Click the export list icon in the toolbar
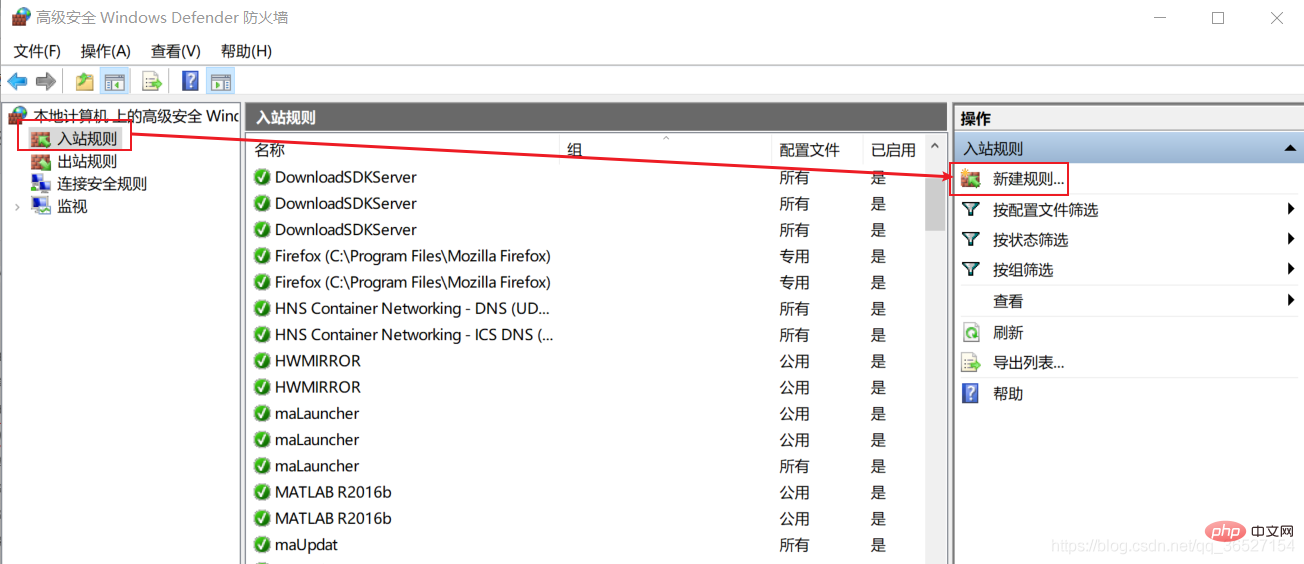 point(151,81)
